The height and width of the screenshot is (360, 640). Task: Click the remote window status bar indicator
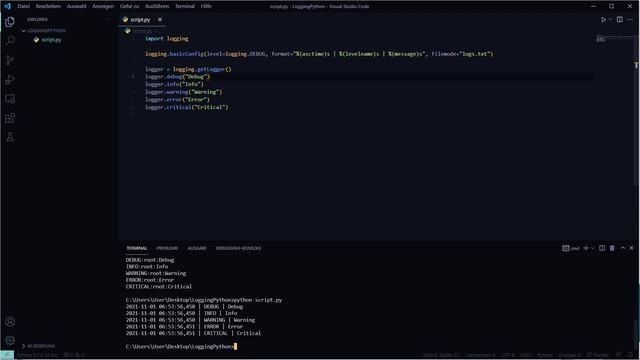pos(7,355)
